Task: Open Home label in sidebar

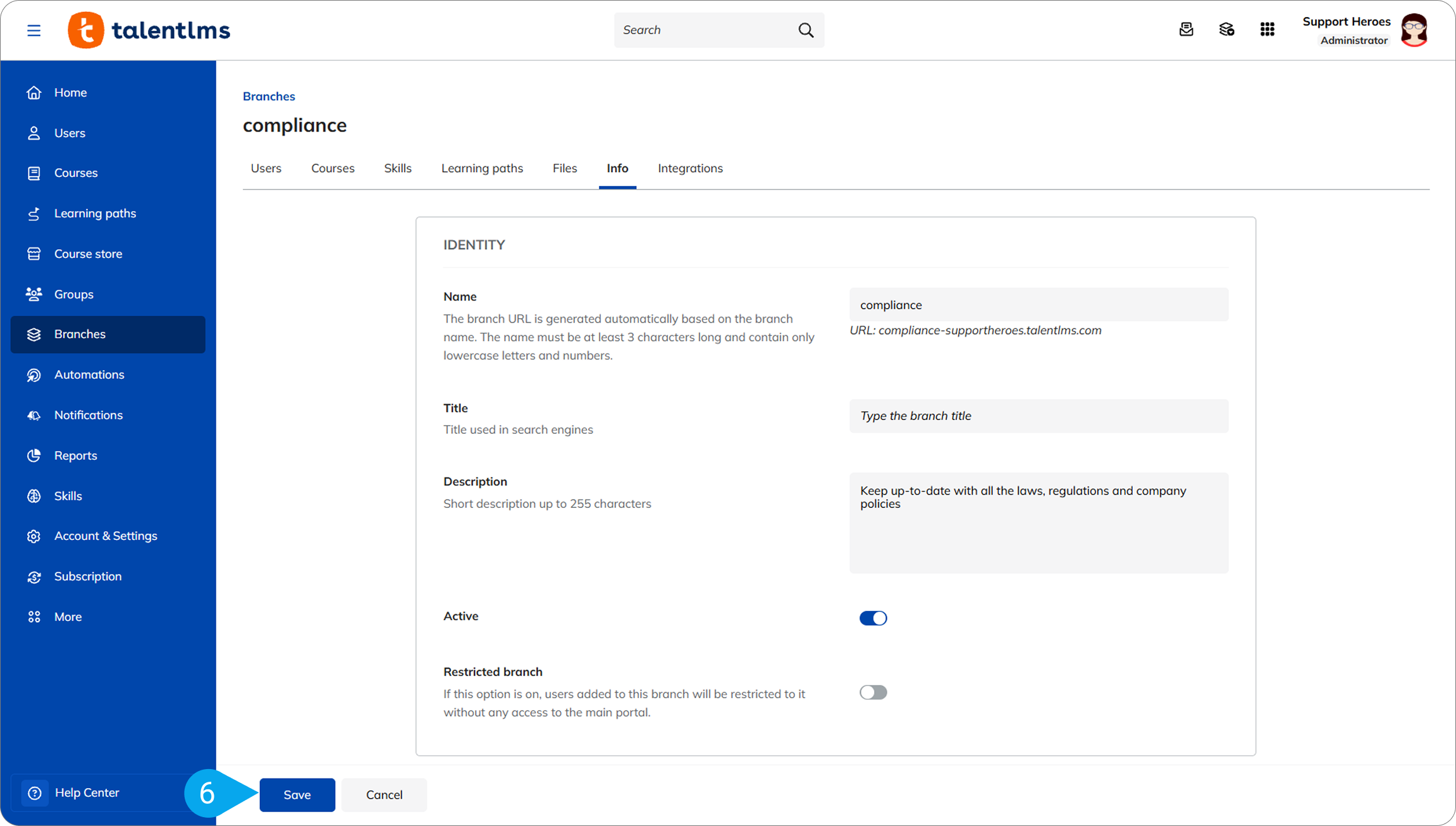Action: pyautogui.click(x=70, y=92)
